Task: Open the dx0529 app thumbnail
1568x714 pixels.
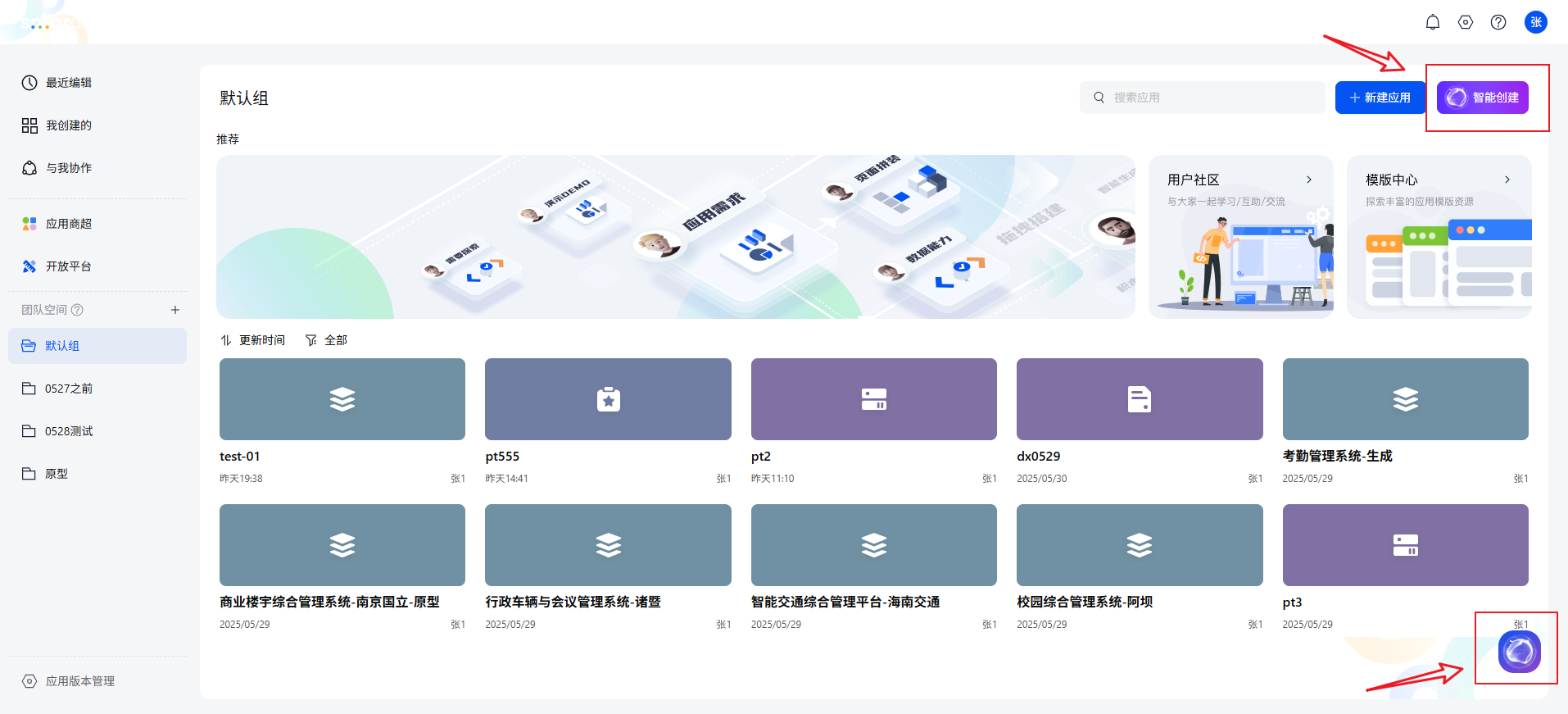Action: coord(1140,399)
